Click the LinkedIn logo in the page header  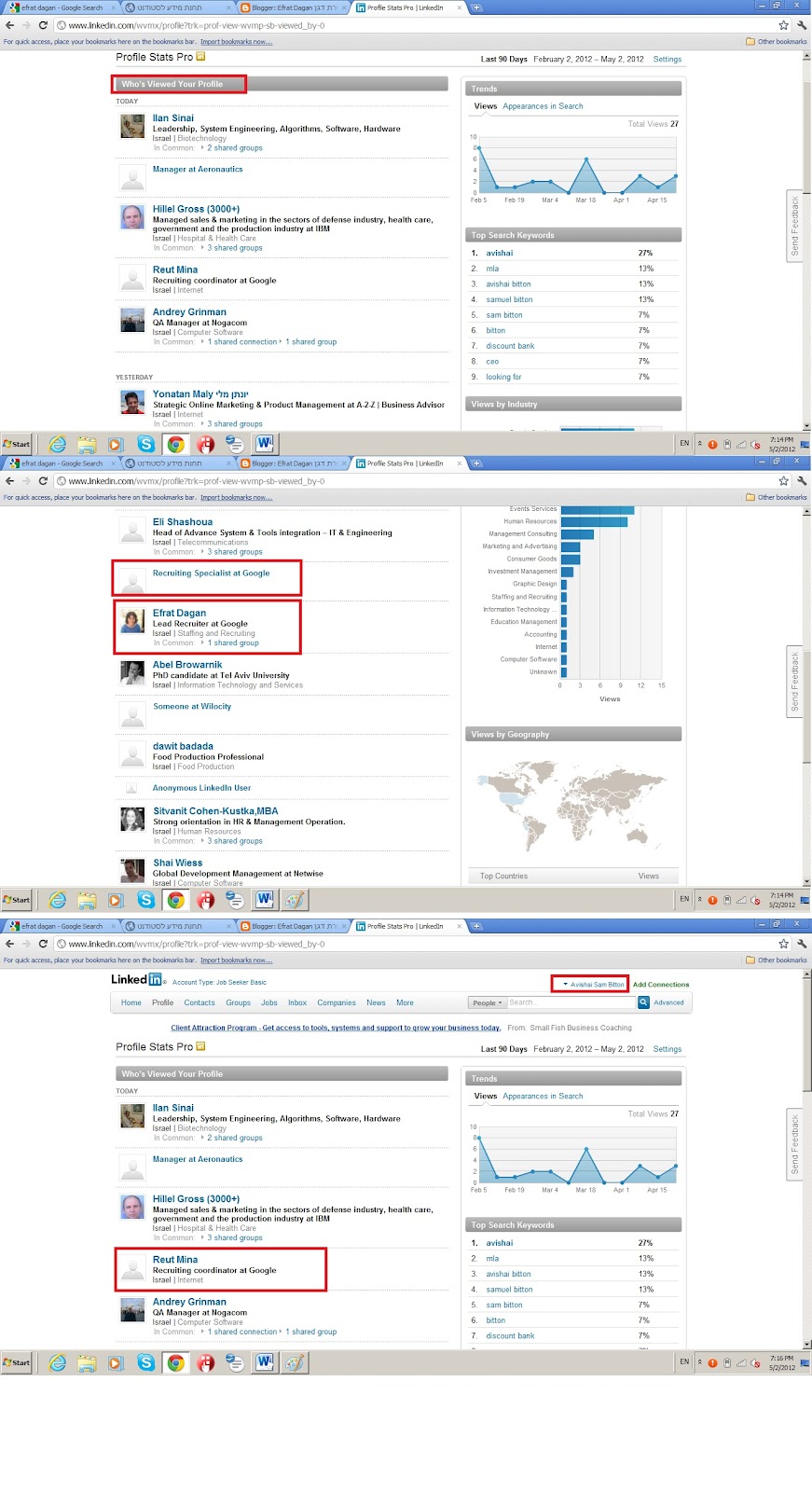(136, 979)
